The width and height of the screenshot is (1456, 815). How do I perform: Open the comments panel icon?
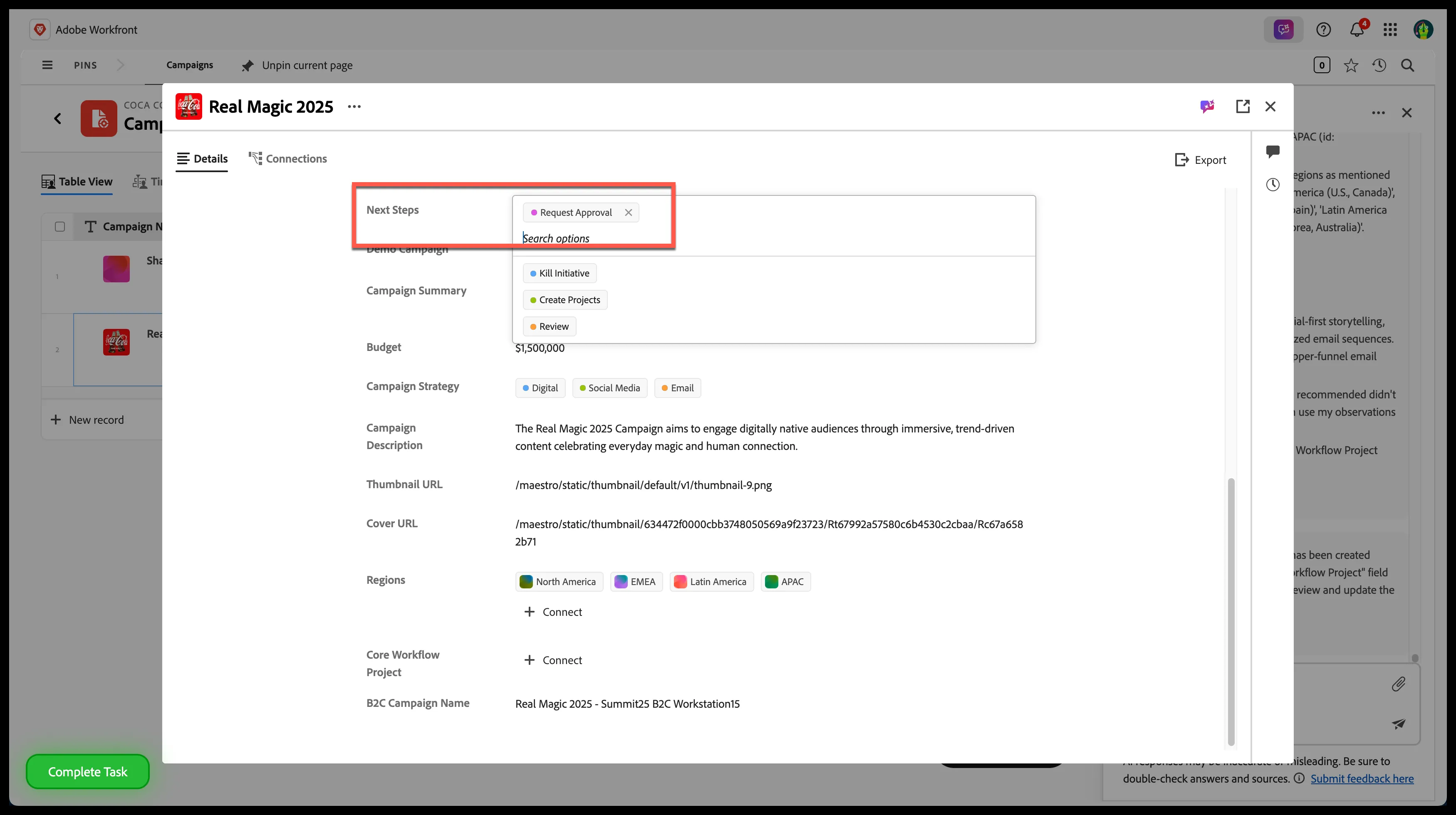pyautogui.click(x=1272, y=151)
